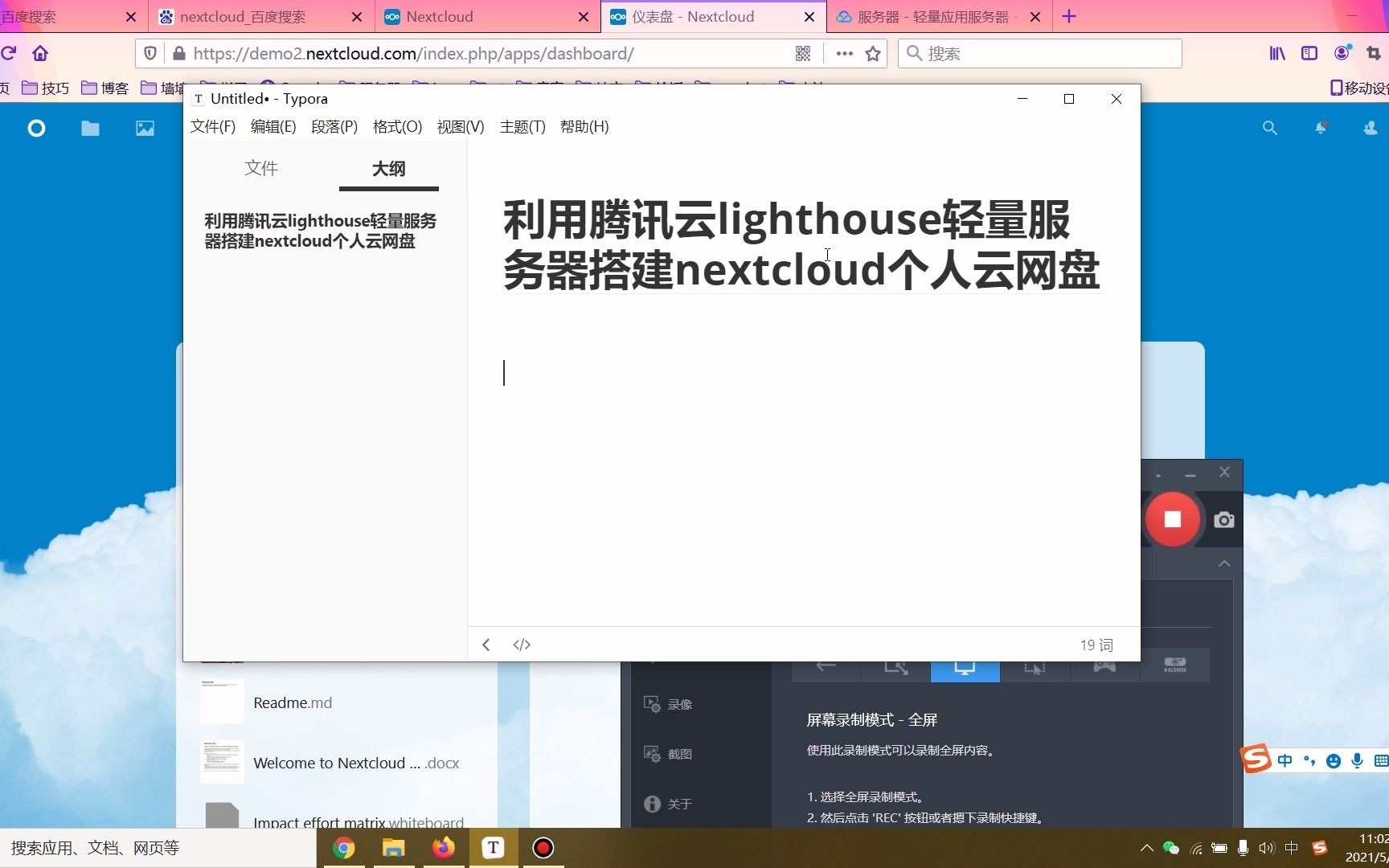Image resolution: width=1389 pixels, height=868 pixels.
Task: Show hidden tray icons chevron
Action: pyautogui.click(x=1147, y=848)
